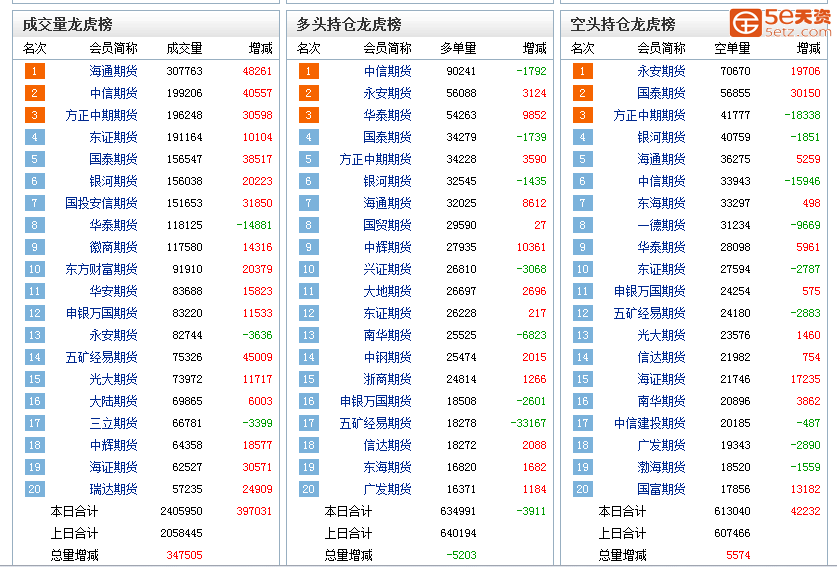Image resolution: width=837 pixels, height=567 pixels.
Task: Click rank 1 badge beside 海通期货
Action: 35,71
